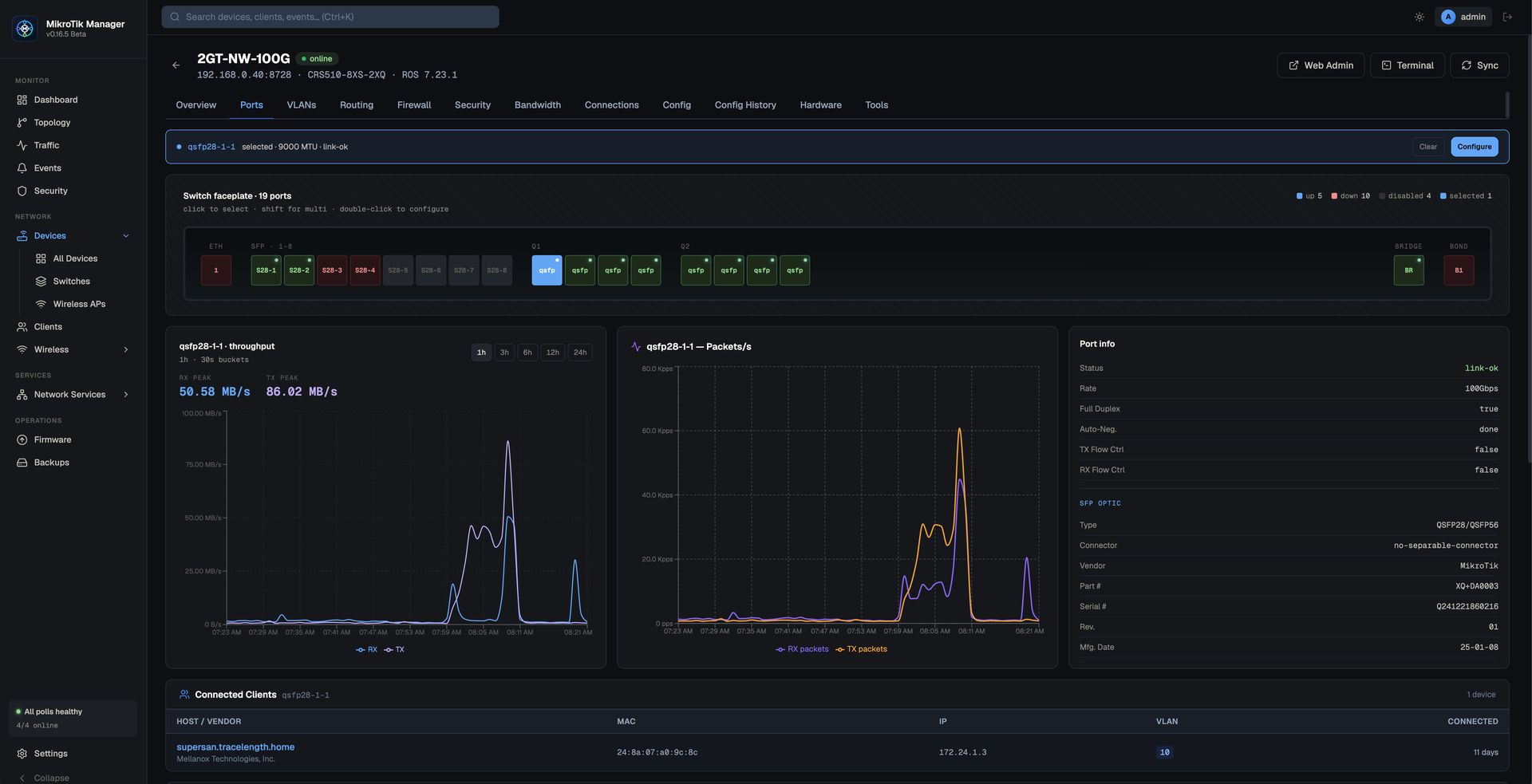Select the B1 bond port tile

(x=1459, y=270)
